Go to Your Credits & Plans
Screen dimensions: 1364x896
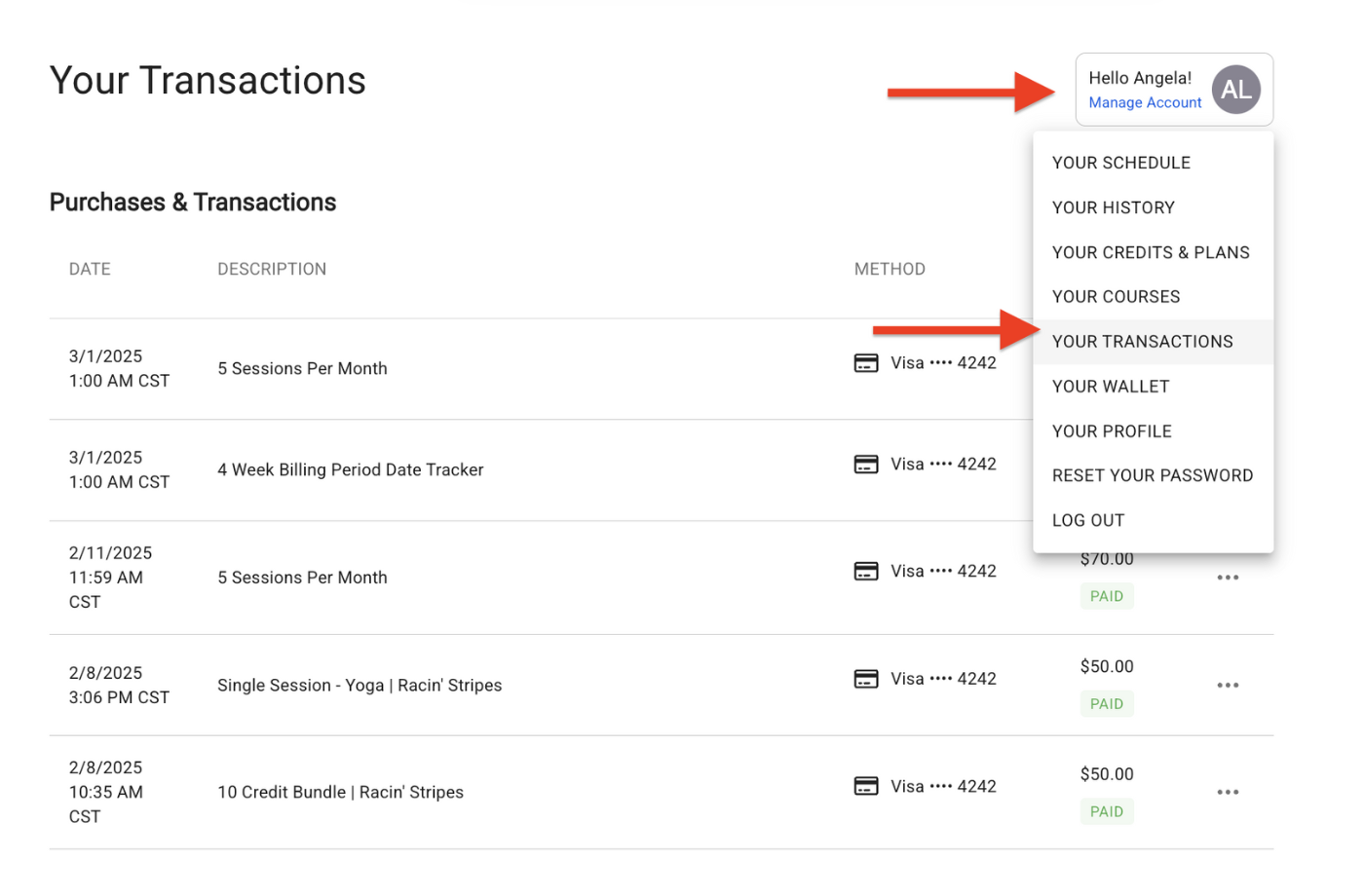1150,252
